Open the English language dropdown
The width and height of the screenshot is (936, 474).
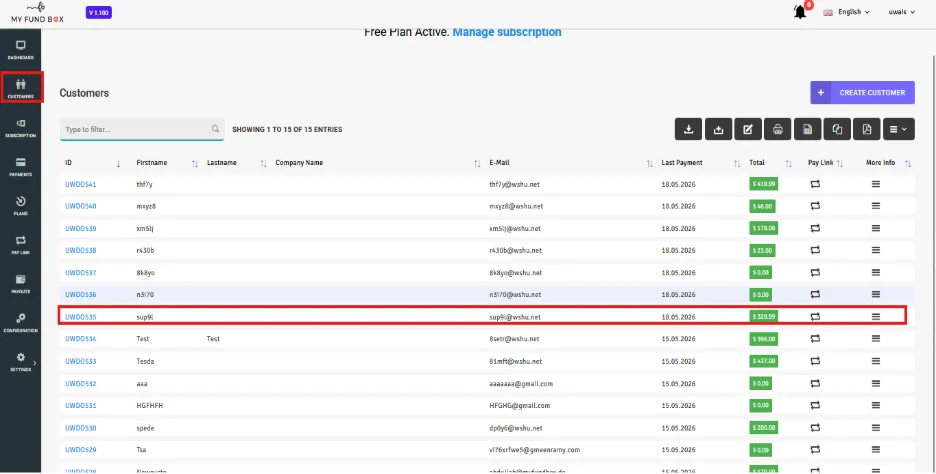(x=846, y=12)
